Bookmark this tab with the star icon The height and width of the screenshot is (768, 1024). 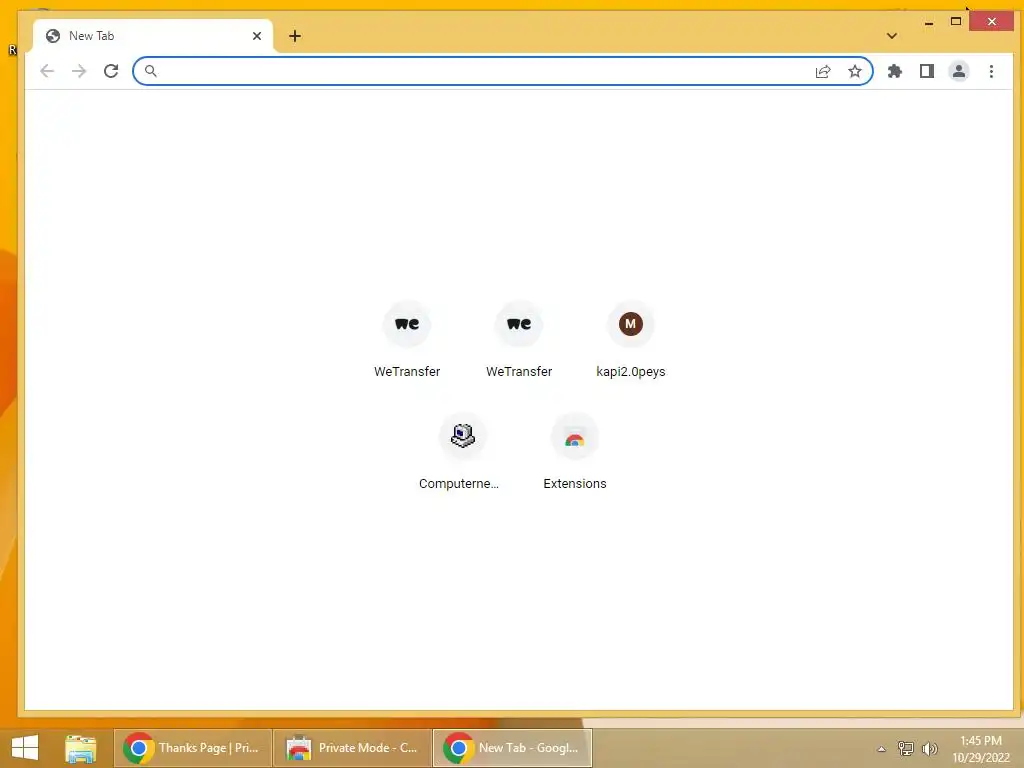click(855, 71)
